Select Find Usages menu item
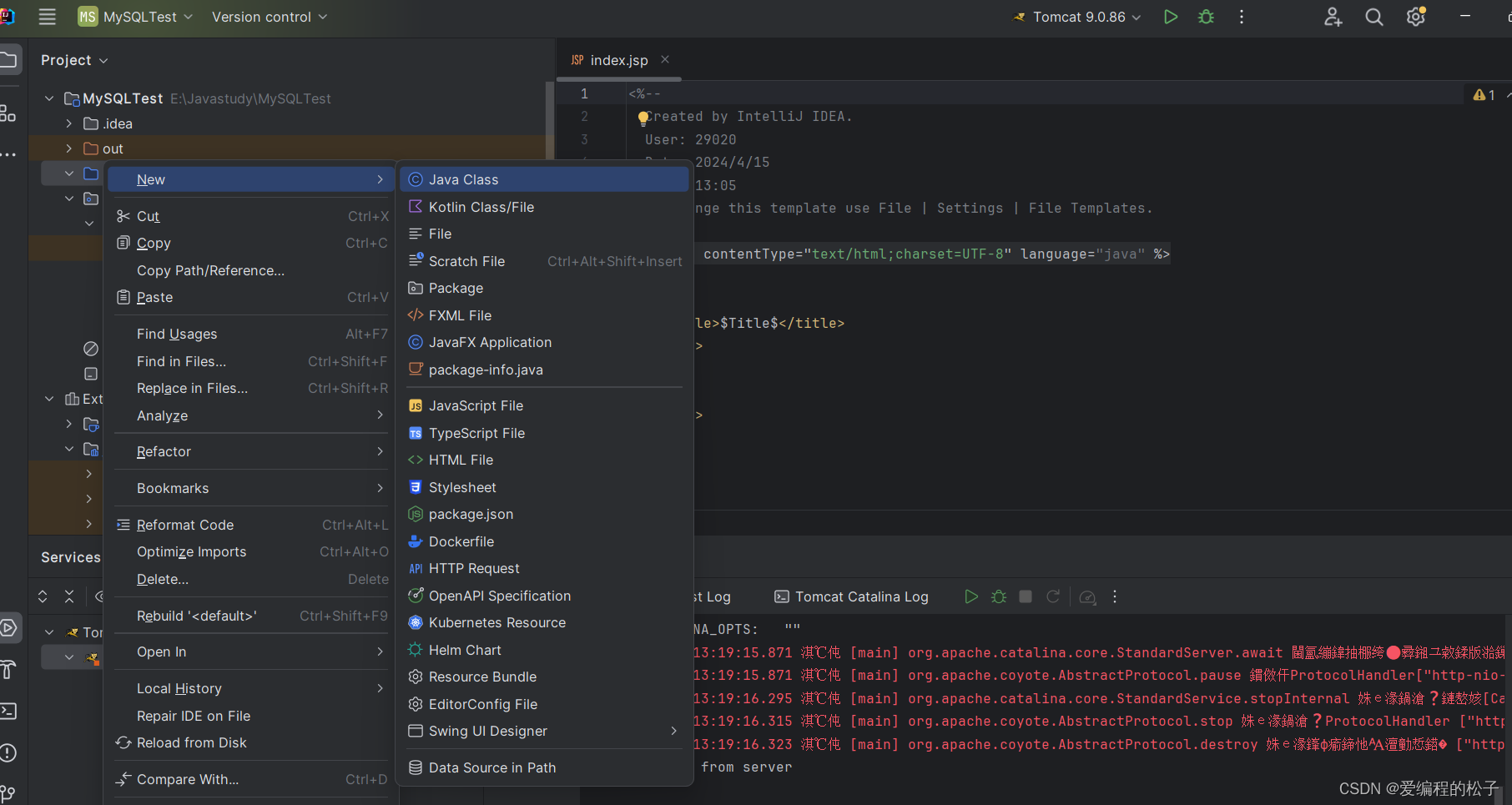 251,334
